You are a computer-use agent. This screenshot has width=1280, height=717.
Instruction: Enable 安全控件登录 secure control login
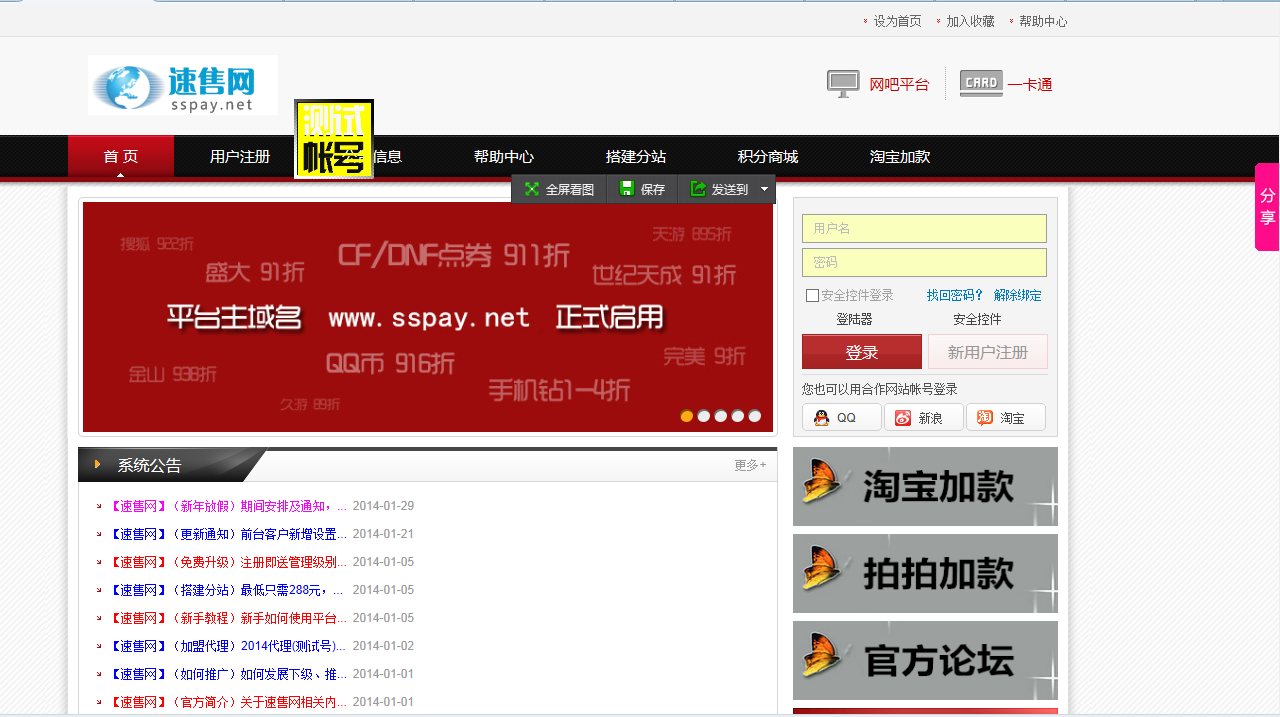[x=812, y=295]
